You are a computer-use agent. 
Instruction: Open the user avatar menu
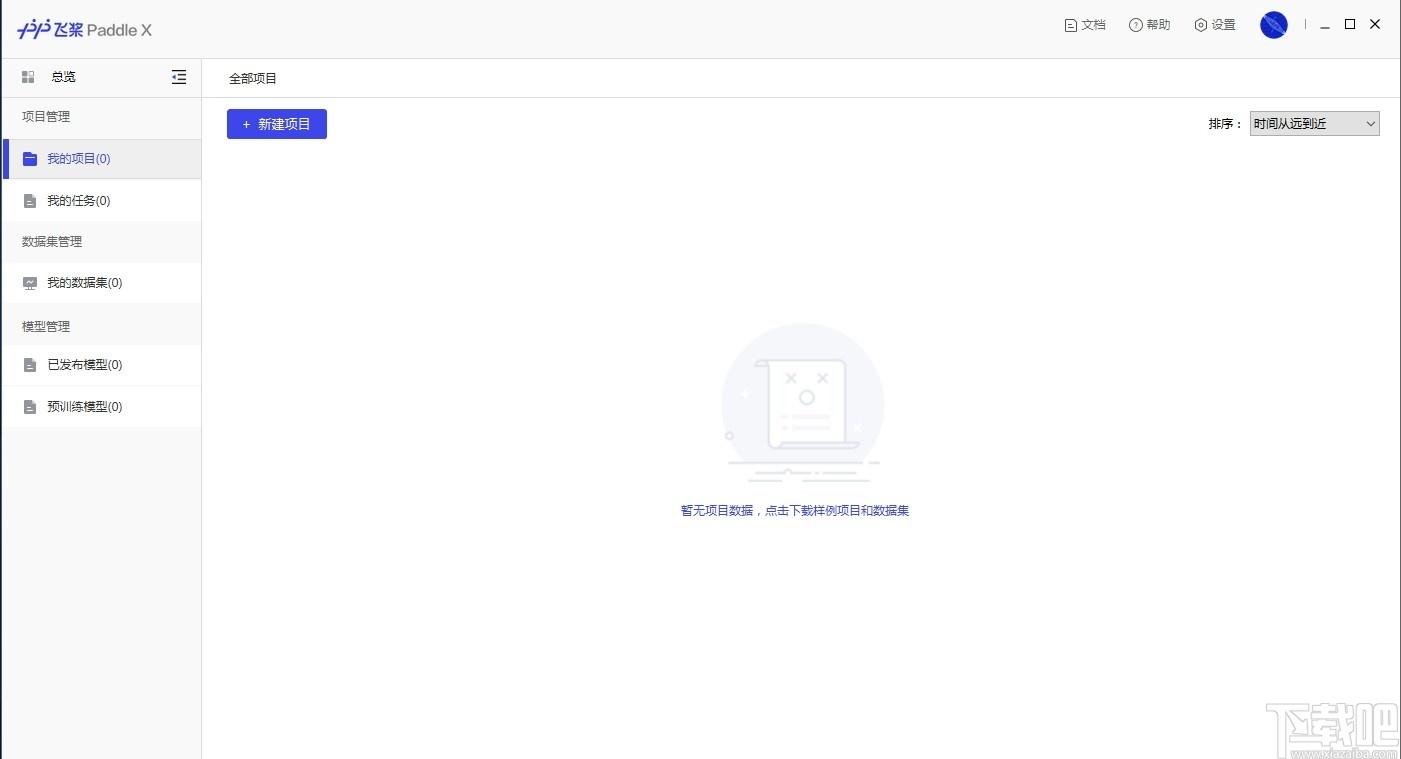click(x=1274, y=25)
